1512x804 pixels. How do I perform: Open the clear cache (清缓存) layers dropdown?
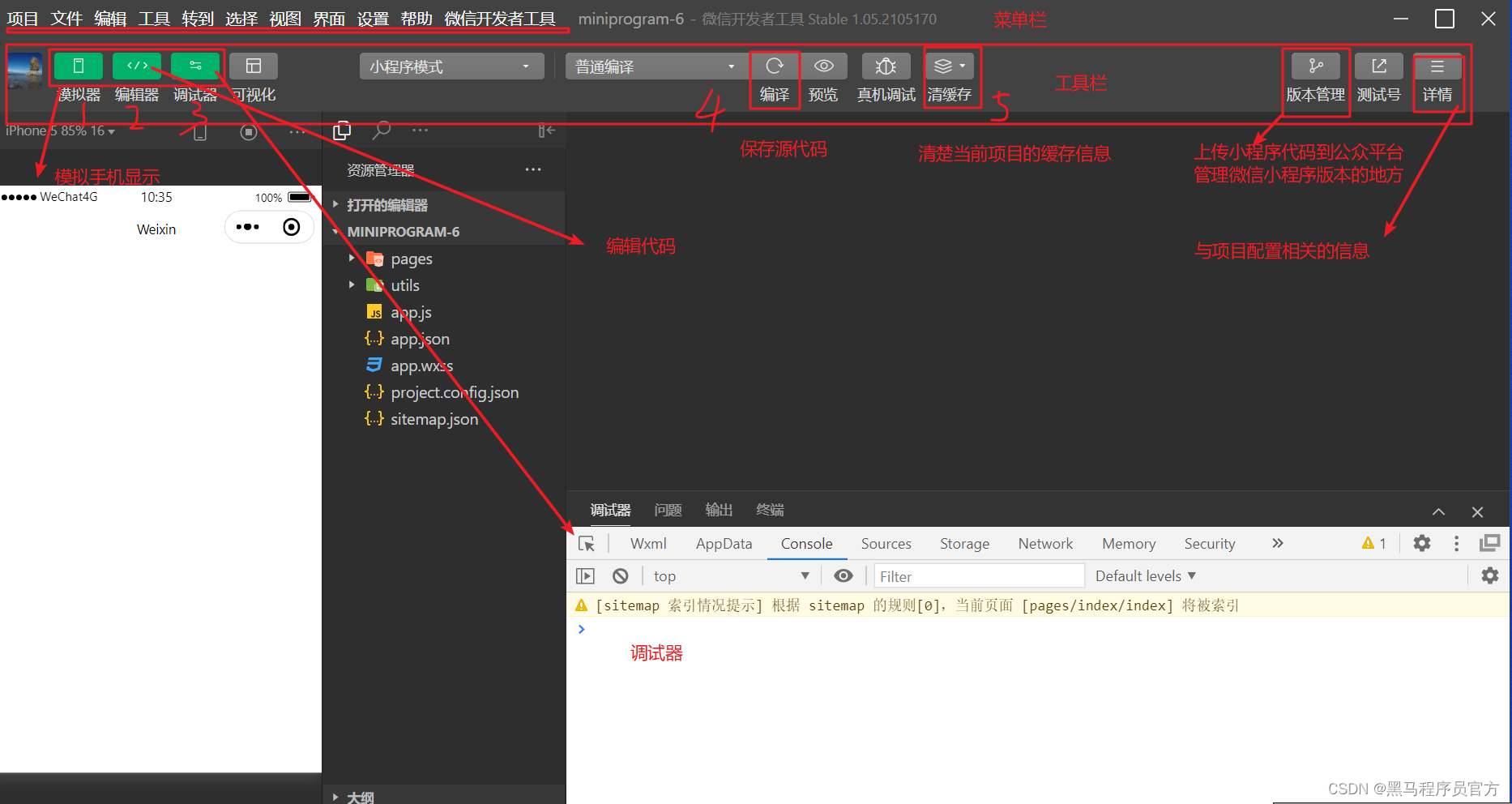click(x=950, y=66)
